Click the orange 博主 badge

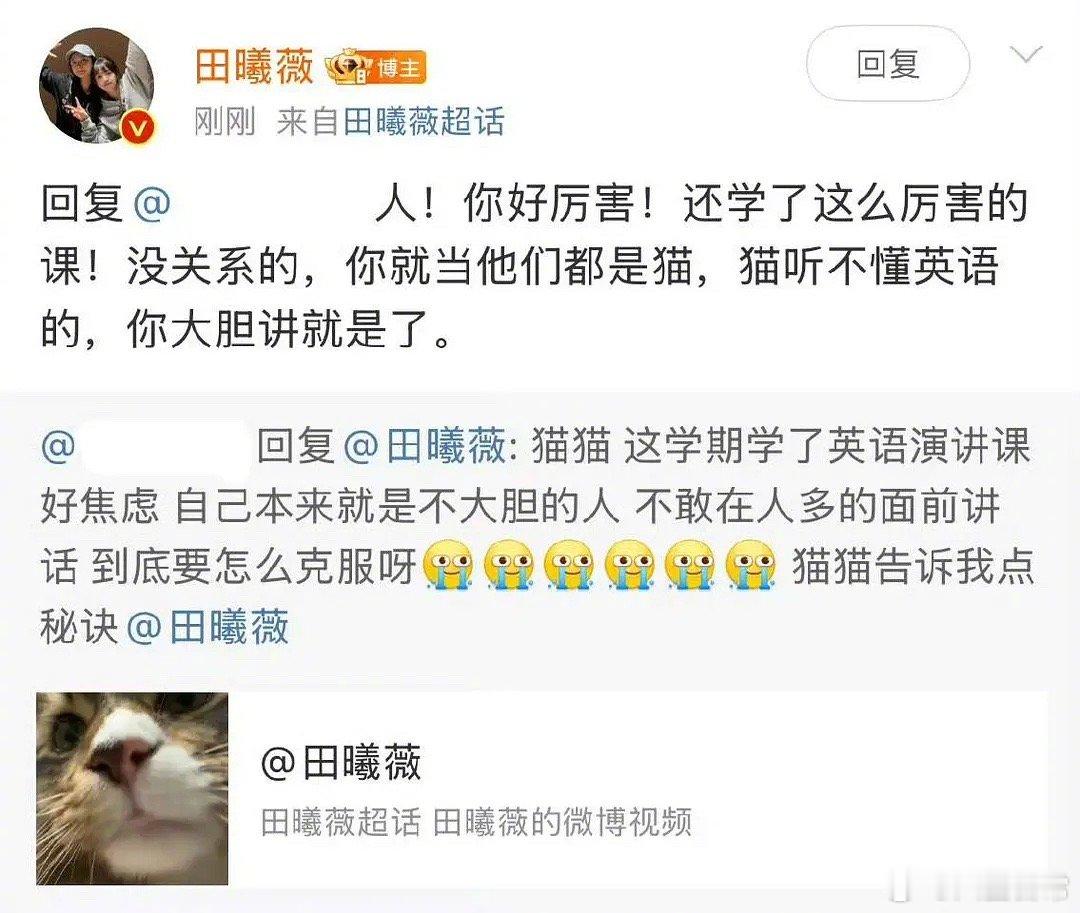coord(397,67)
